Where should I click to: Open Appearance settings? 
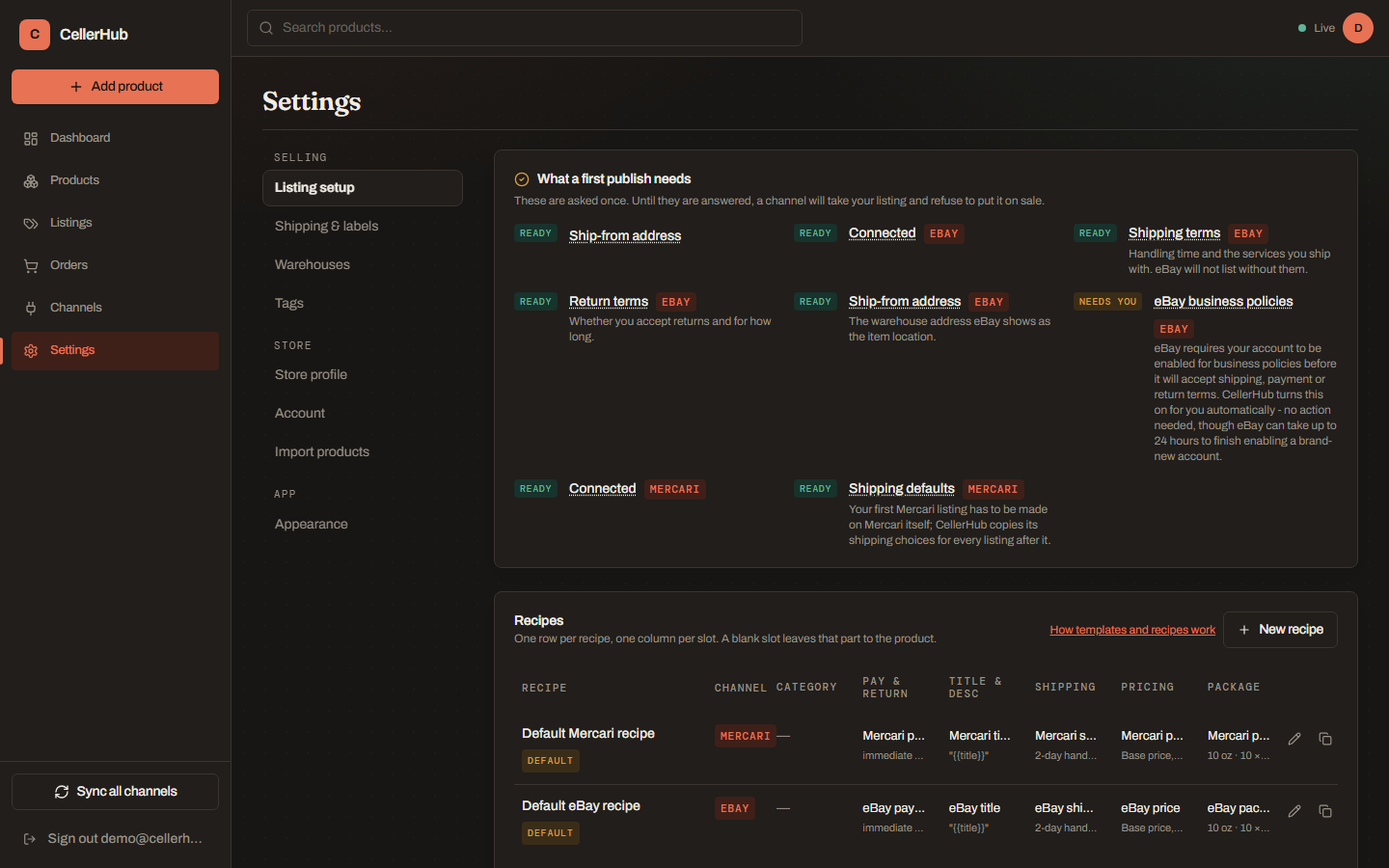363,525
